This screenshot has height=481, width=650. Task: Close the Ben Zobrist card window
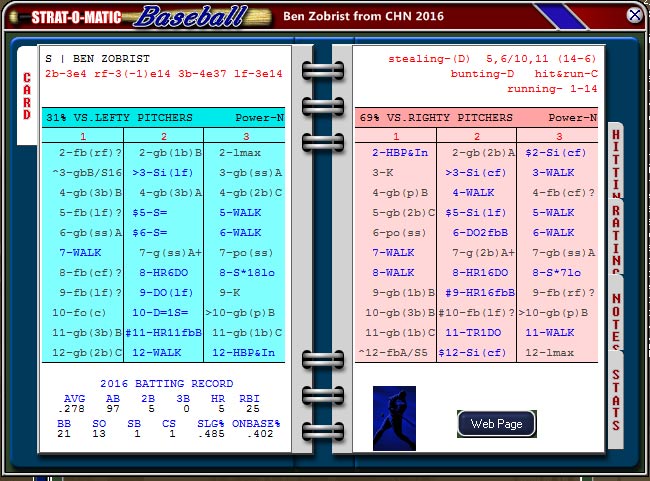pos(634,15)
